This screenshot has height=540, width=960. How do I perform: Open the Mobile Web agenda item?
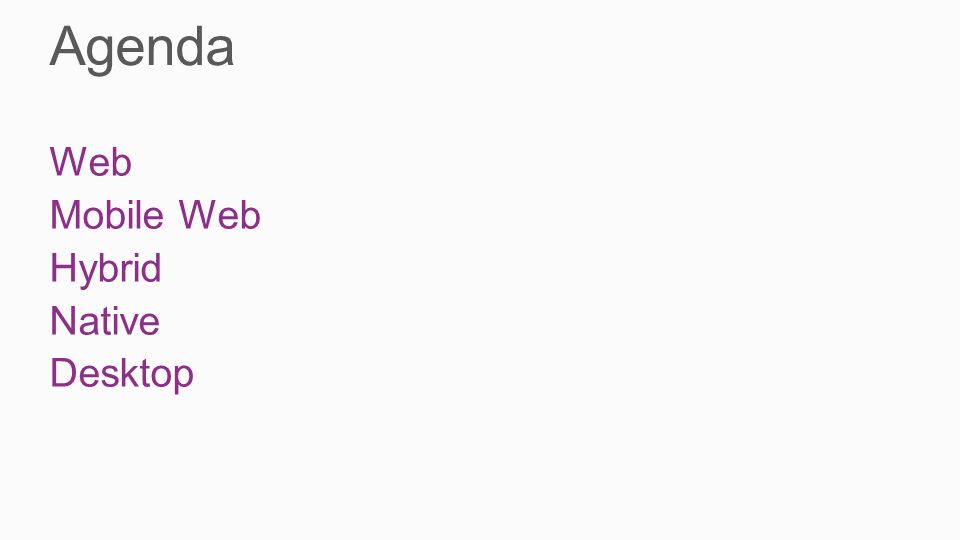(x=156, y=215)
